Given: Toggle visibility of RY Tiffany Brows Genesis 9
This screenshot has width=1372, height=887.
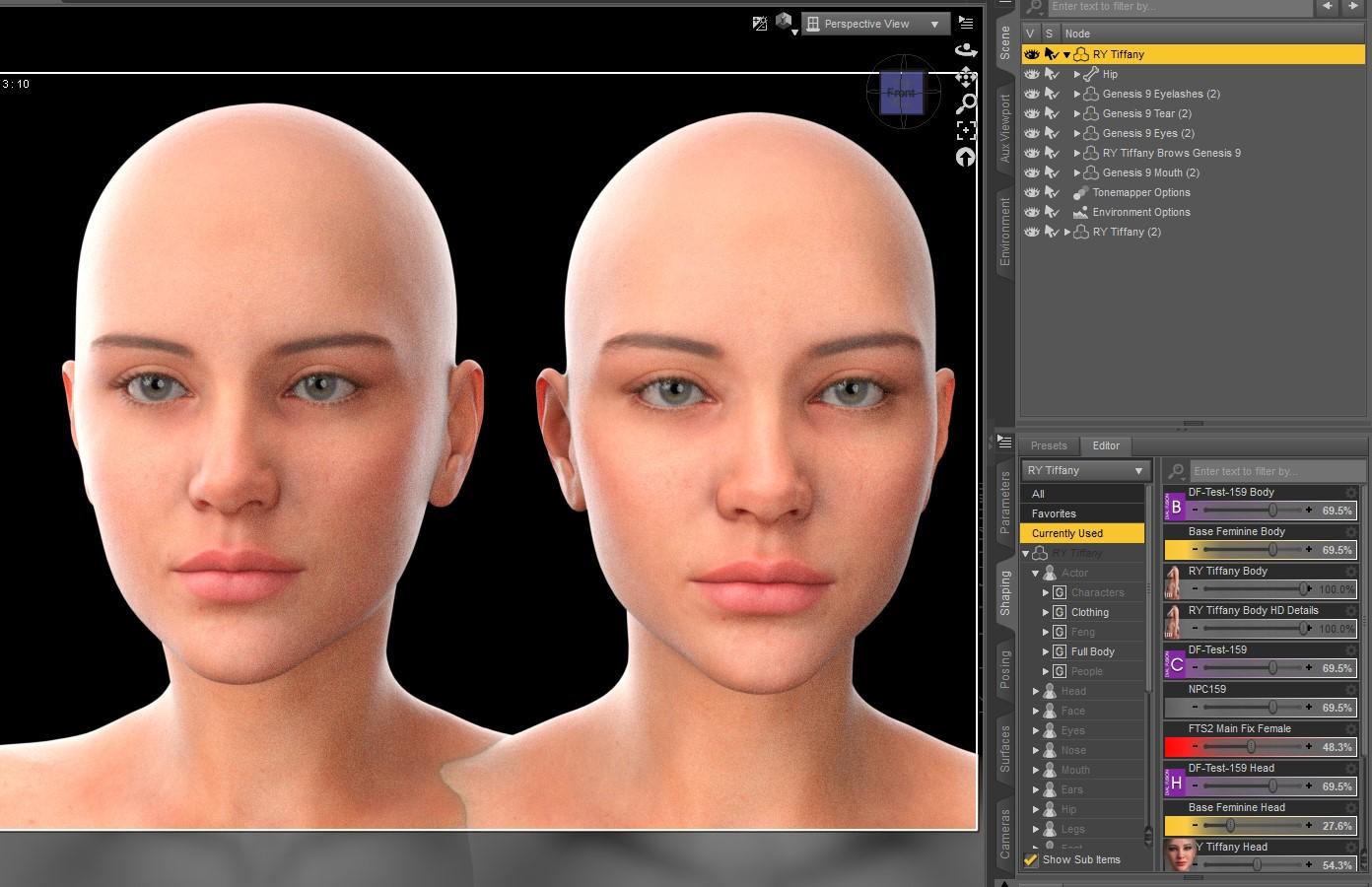Looking at the screenshot, I should pos(1032,153).
